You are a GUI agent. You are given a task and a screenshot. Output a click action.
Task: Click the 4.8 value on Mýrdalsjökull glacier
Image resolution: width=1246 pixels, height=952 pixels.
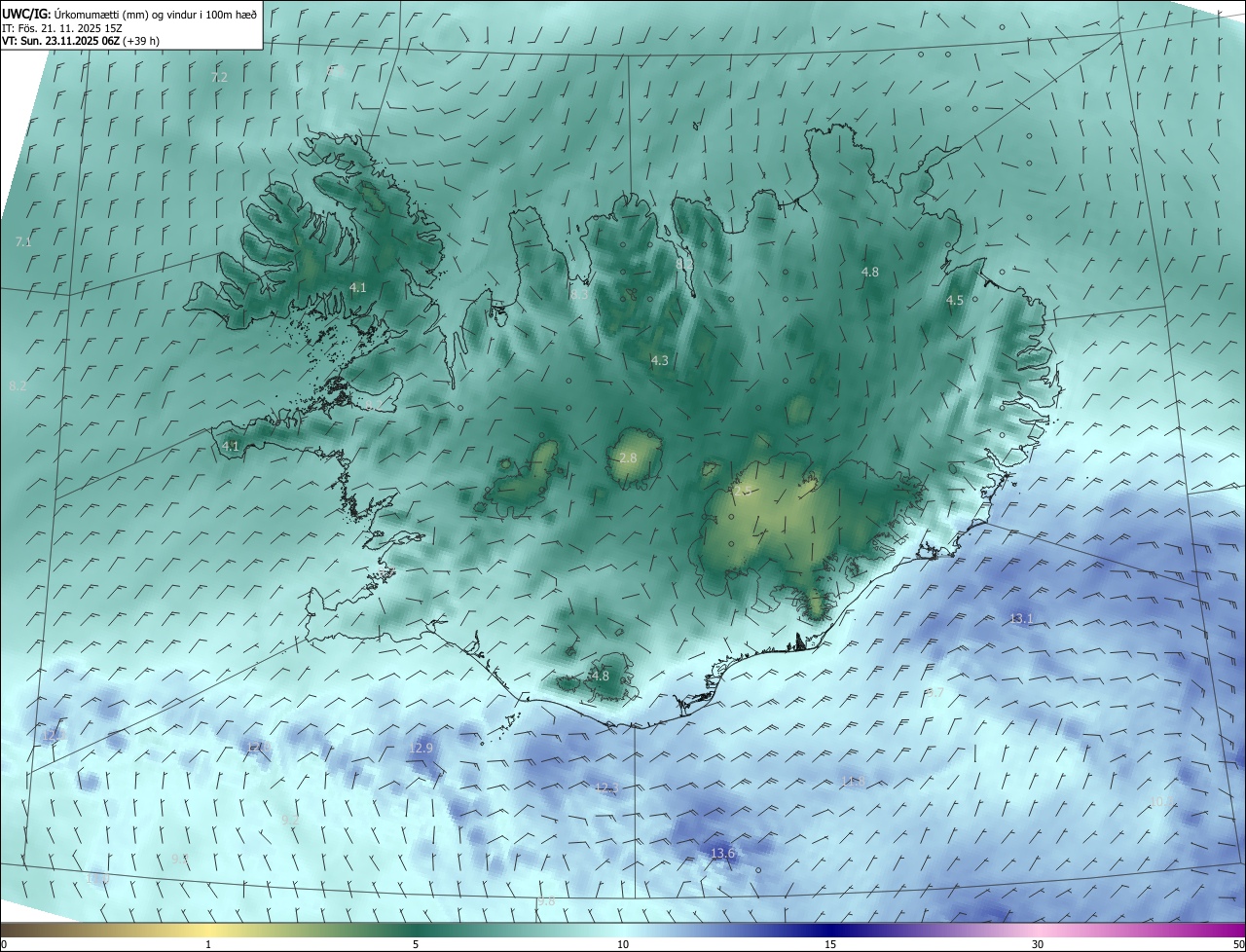600,676
